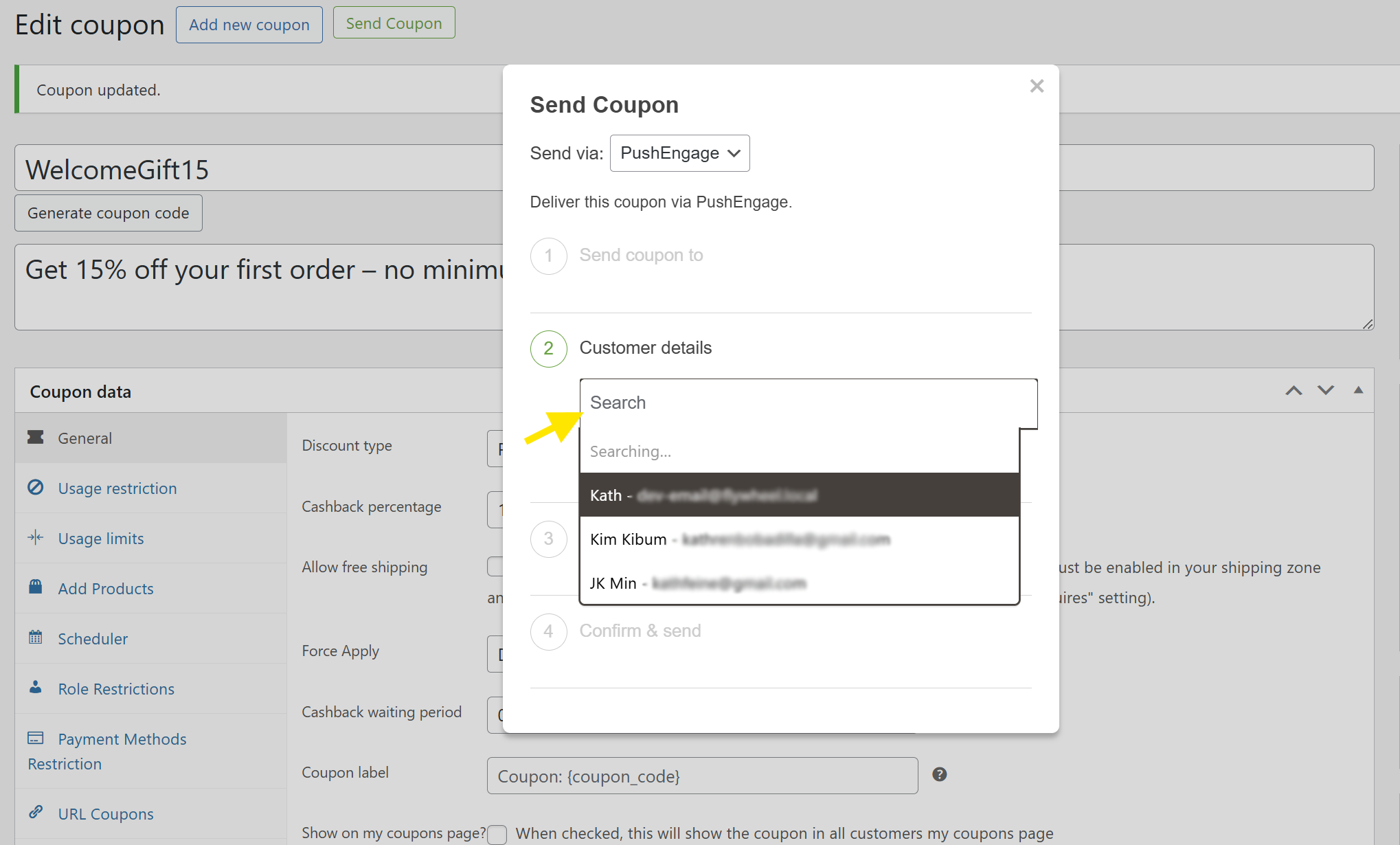Open the Send via PushEngage dropdown
Image resolution: width=1400 pixels, height=845 pixels.
pyautogui.click(x=679, y=153)
